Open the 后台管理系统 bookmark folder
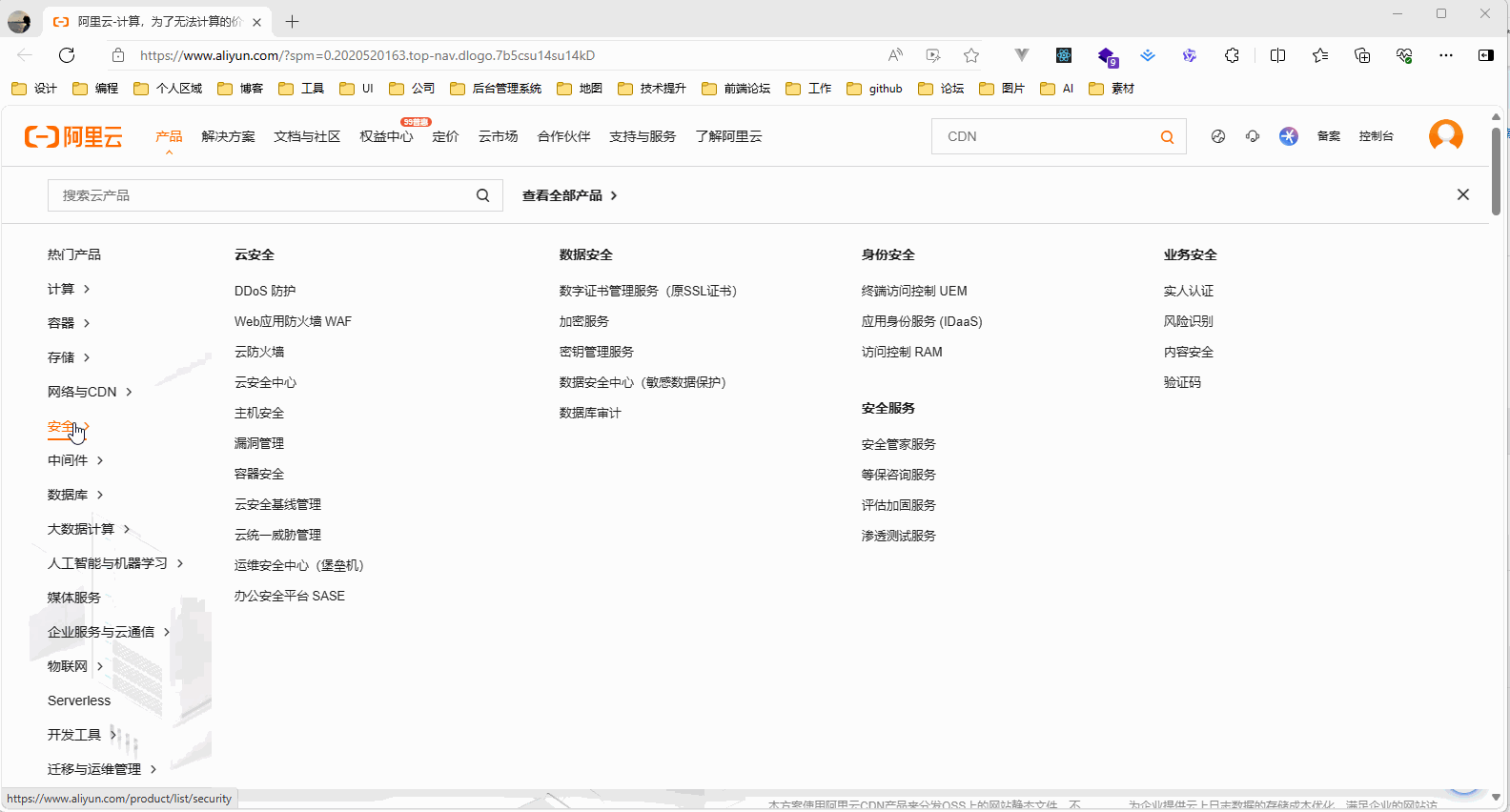 click(x=496, y=89)
